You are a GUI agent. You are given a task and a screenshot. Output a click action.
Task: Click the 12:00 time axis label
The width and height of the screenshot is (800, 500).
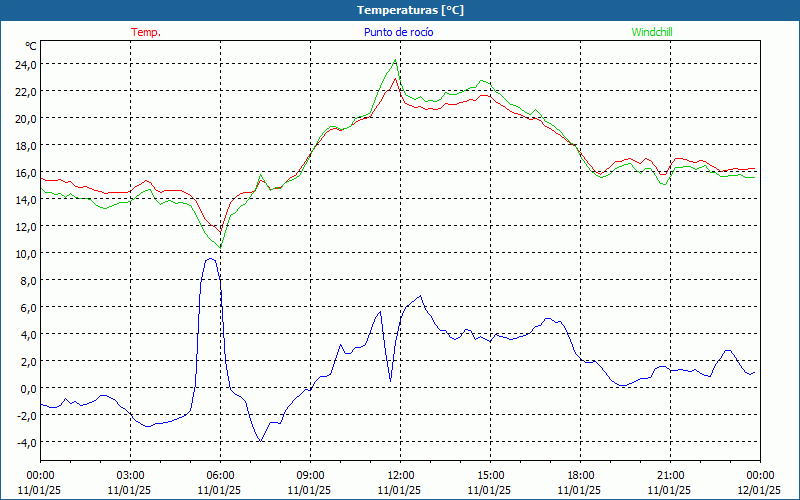coord(401,476)
